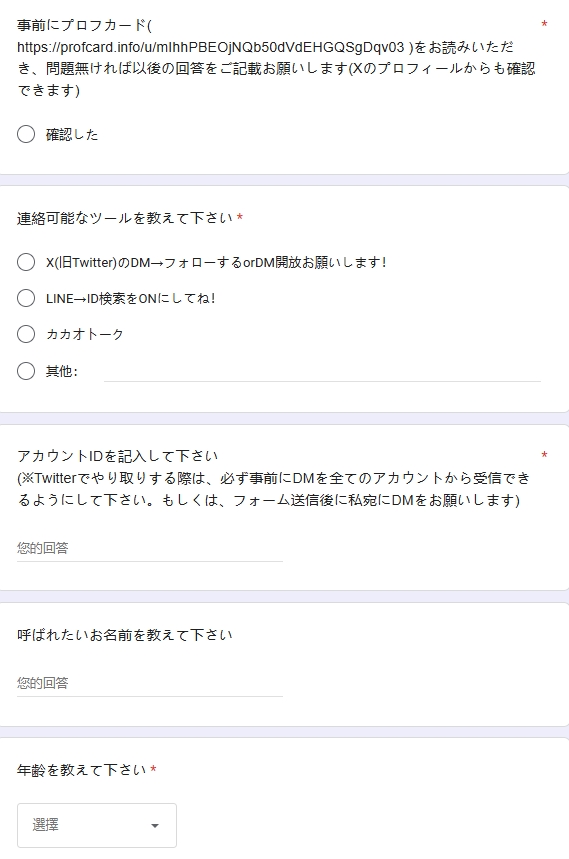Viewport: 569px width, 859px height.
Task: Click the asterisk after 年齢を教えて下さい
Action: pyautogui.click(x=153, y=770)
